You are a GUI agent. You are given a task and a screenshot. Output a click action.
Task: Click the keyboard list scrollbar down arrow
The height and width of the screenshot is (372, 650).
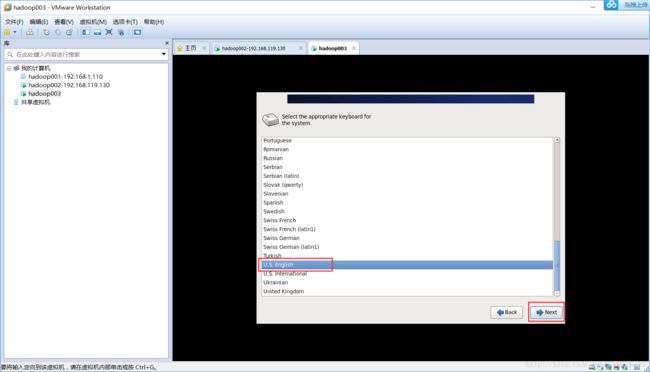pyautogui.click(x=557, y=293)
